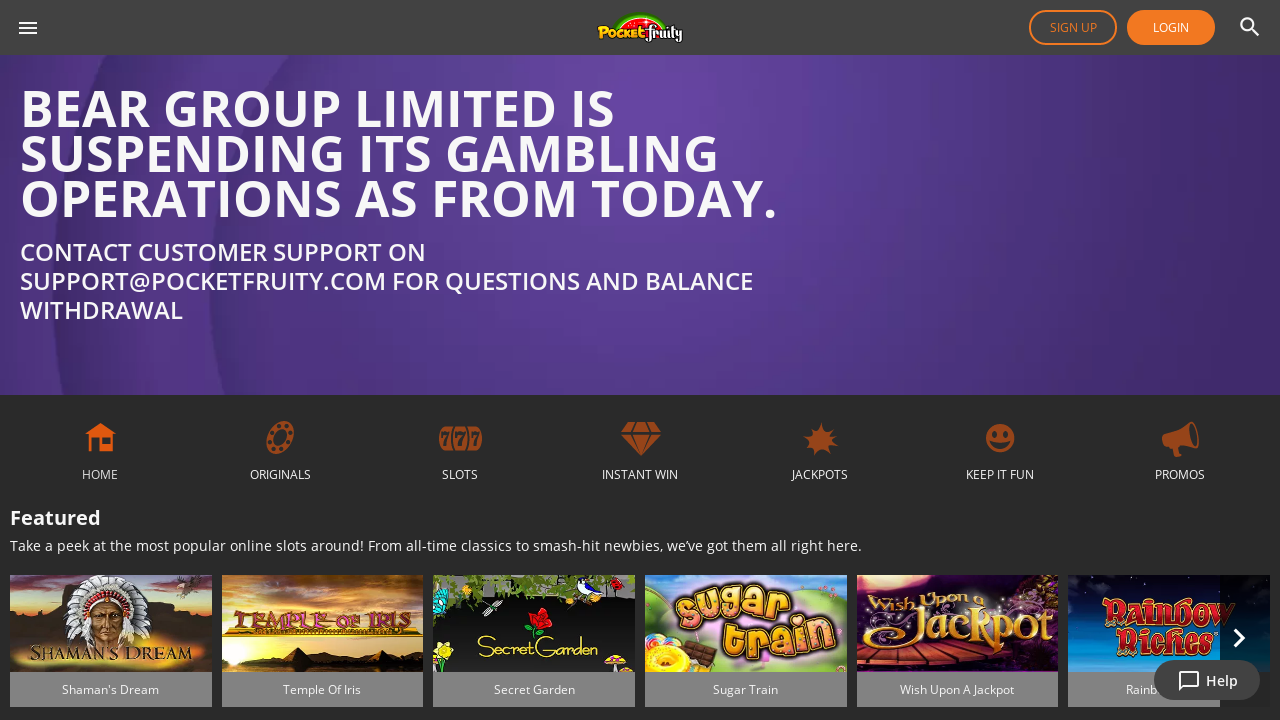This screenshot has width=1280, height=720.
Task: Select the Rainbow Riches thumbnail
Action: (x=1144, y=624)
